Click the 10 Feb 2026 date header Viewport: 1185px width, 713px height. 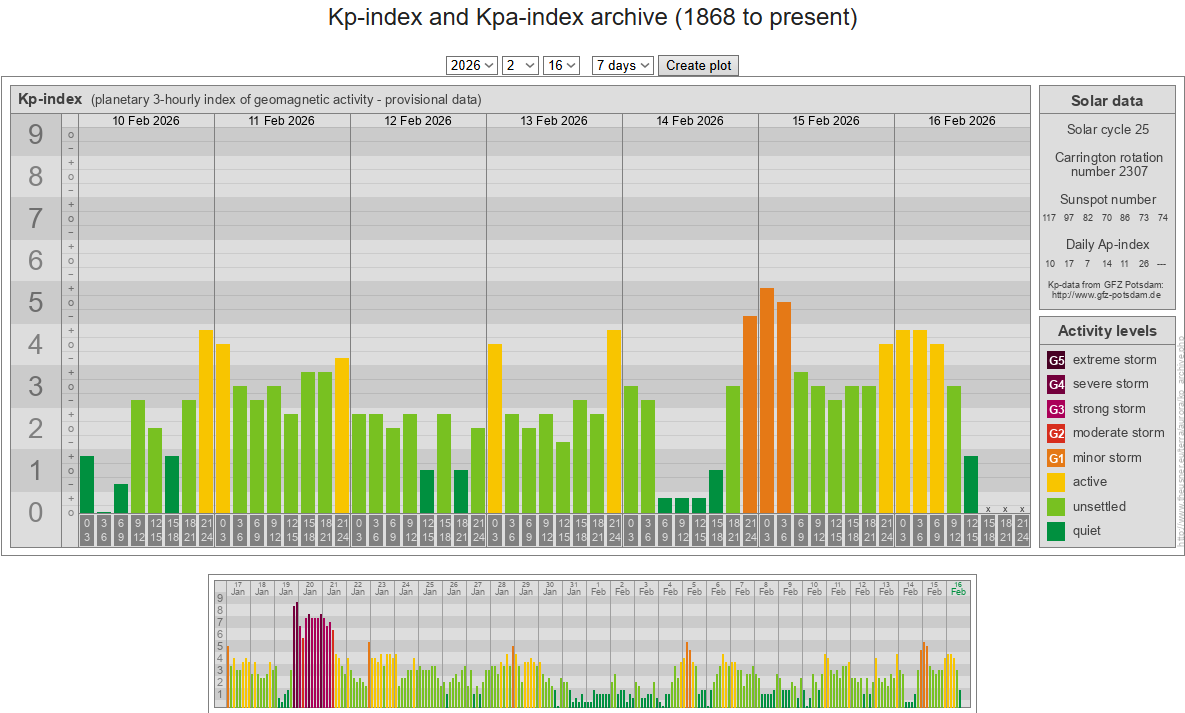coord(146,121)
